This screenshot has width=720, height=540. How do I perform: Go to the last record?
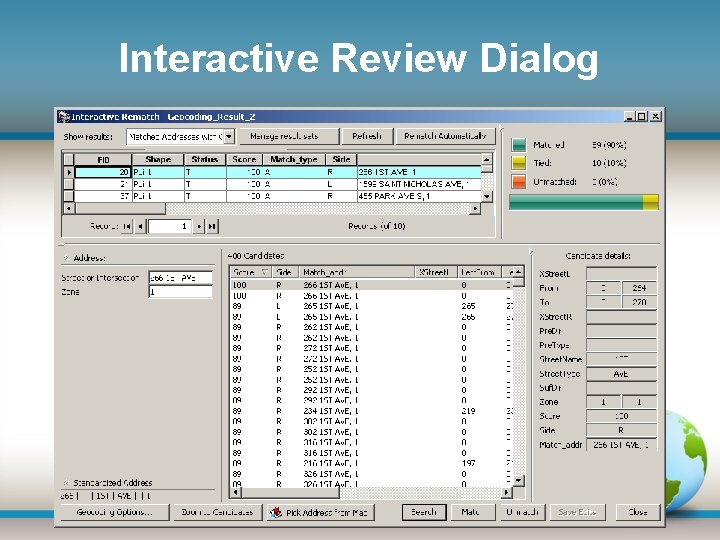(x=212, y=226)
